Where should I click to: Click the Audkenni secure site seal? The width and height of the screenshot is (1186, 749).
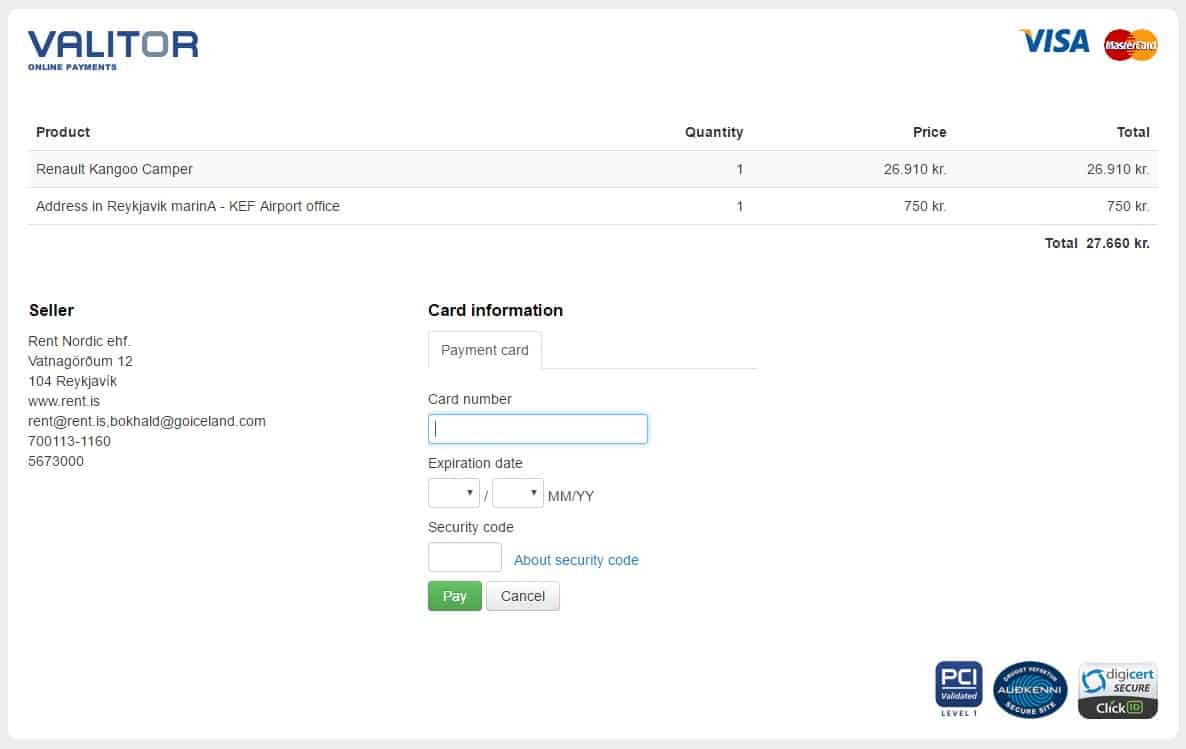(1030, 690)
